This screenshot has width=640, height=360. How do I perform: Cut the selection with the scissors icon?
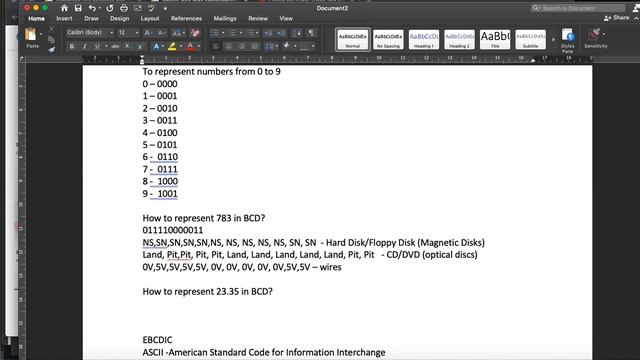[x=51, y=29]
